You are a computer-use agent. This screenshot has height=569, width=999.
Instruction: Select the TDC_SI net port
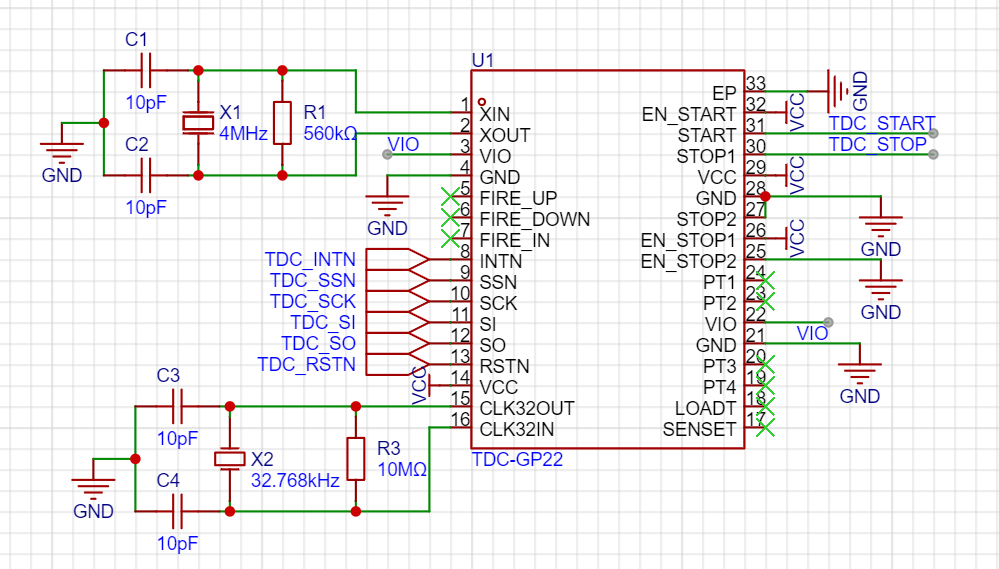click(398, 322)
